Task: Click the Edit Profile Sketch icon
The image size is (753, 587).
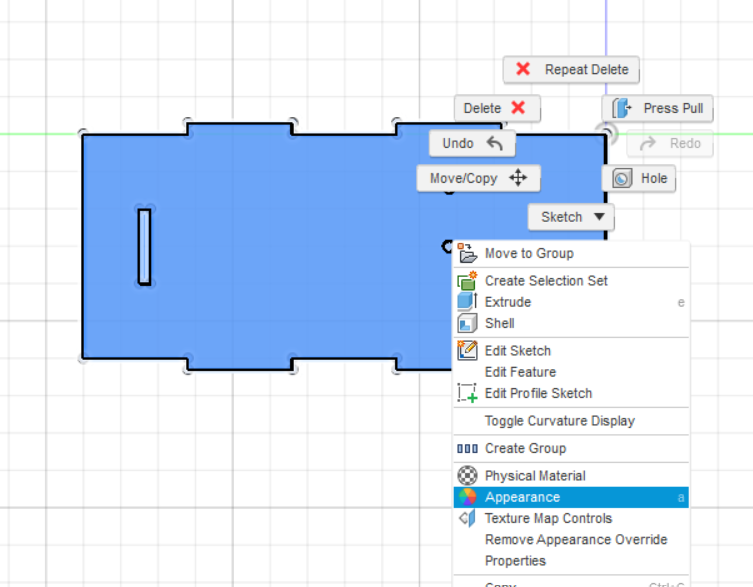Action: click(467, 393)
